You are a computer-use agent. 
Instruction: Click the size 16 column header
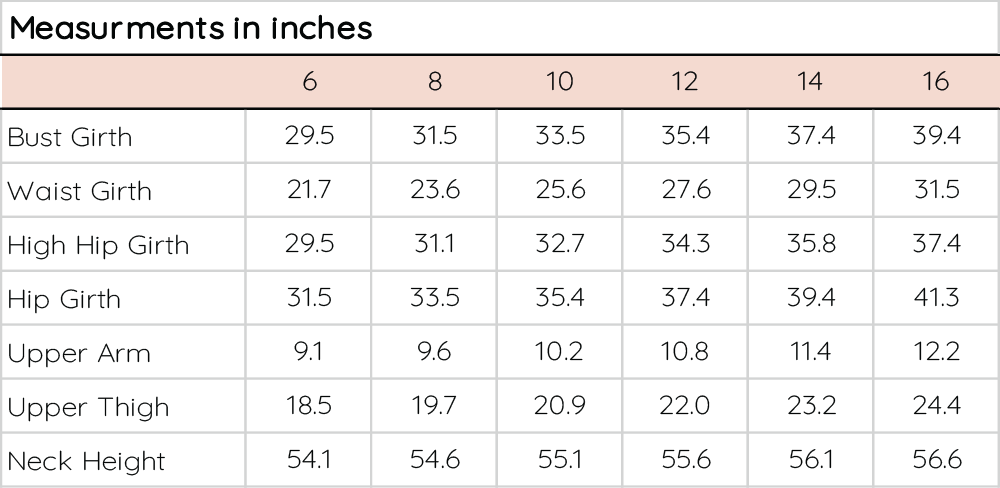(935, 82)
